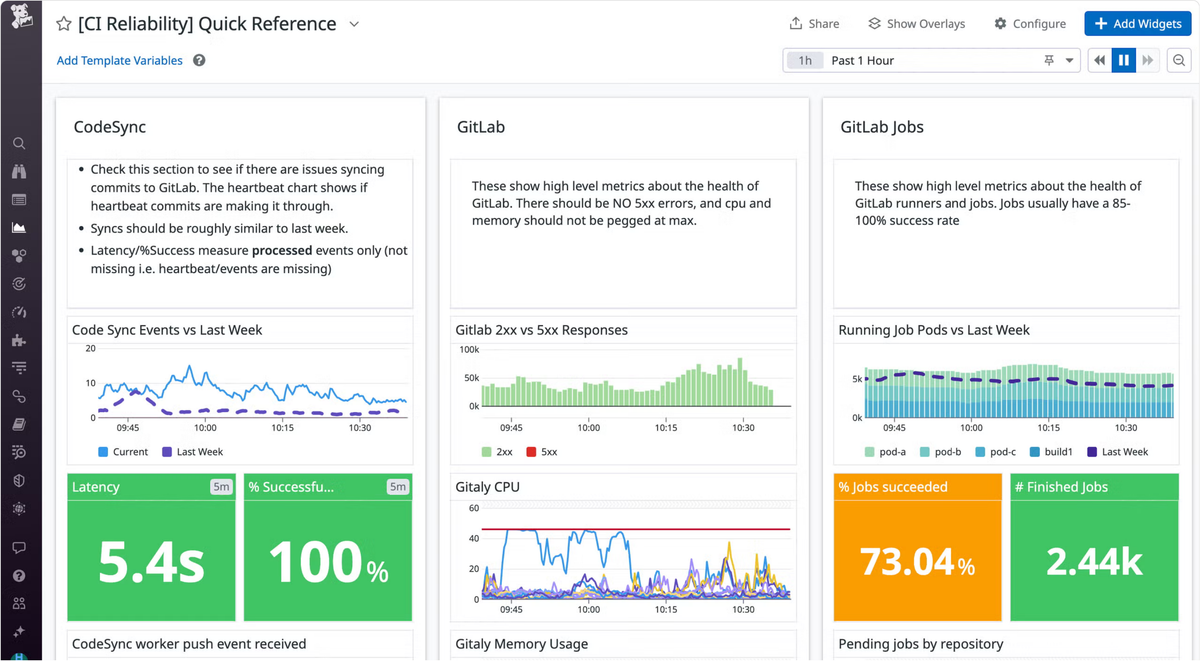Image resolution: width=1200 pixels, height=661 pixels.
Task: Open the Dashboards chart icon in sidebar
Action: 19,228
